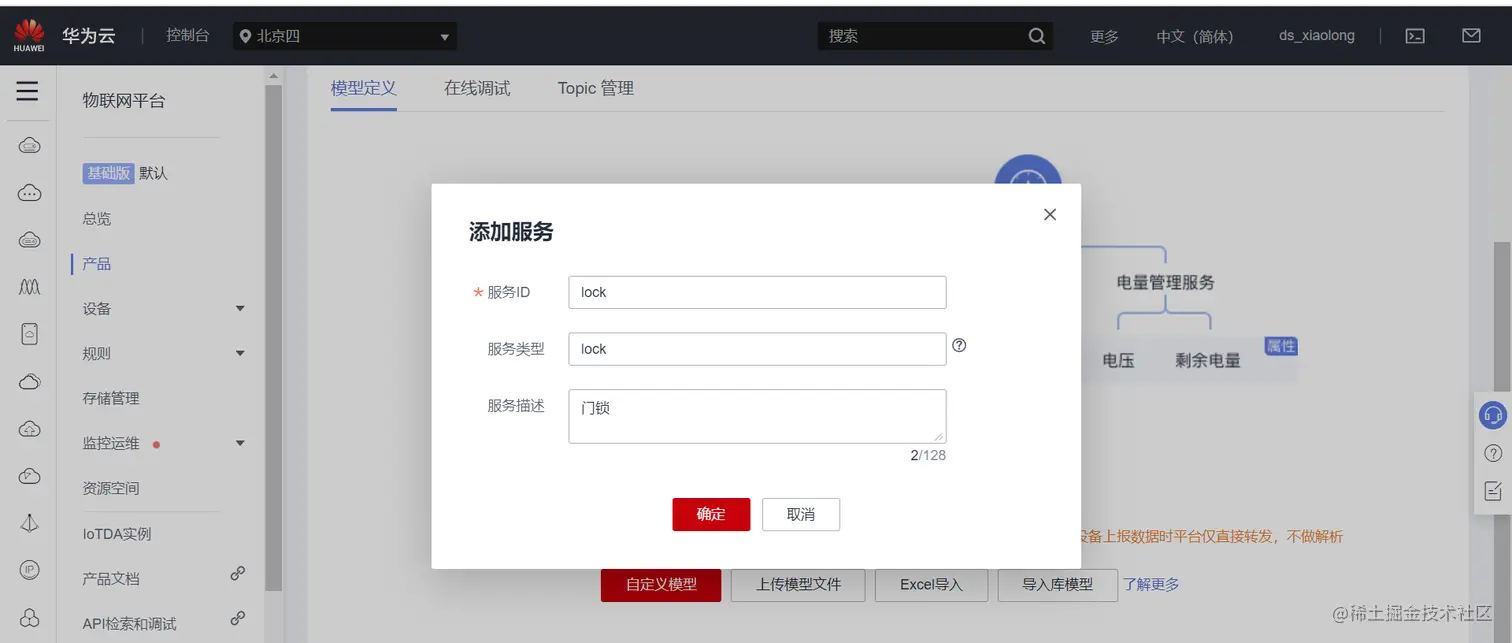
Task: Open IoTDA实例 in the sidebar
Action: click(117, 534)
